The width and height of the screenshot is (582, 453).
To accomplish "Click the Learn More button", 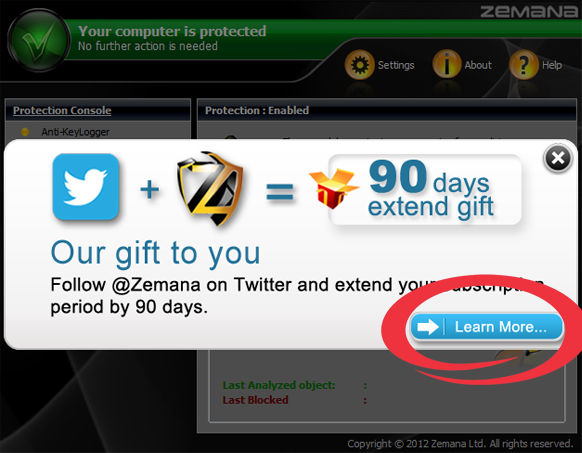I will pyautogui.click(x=487, y=327).
